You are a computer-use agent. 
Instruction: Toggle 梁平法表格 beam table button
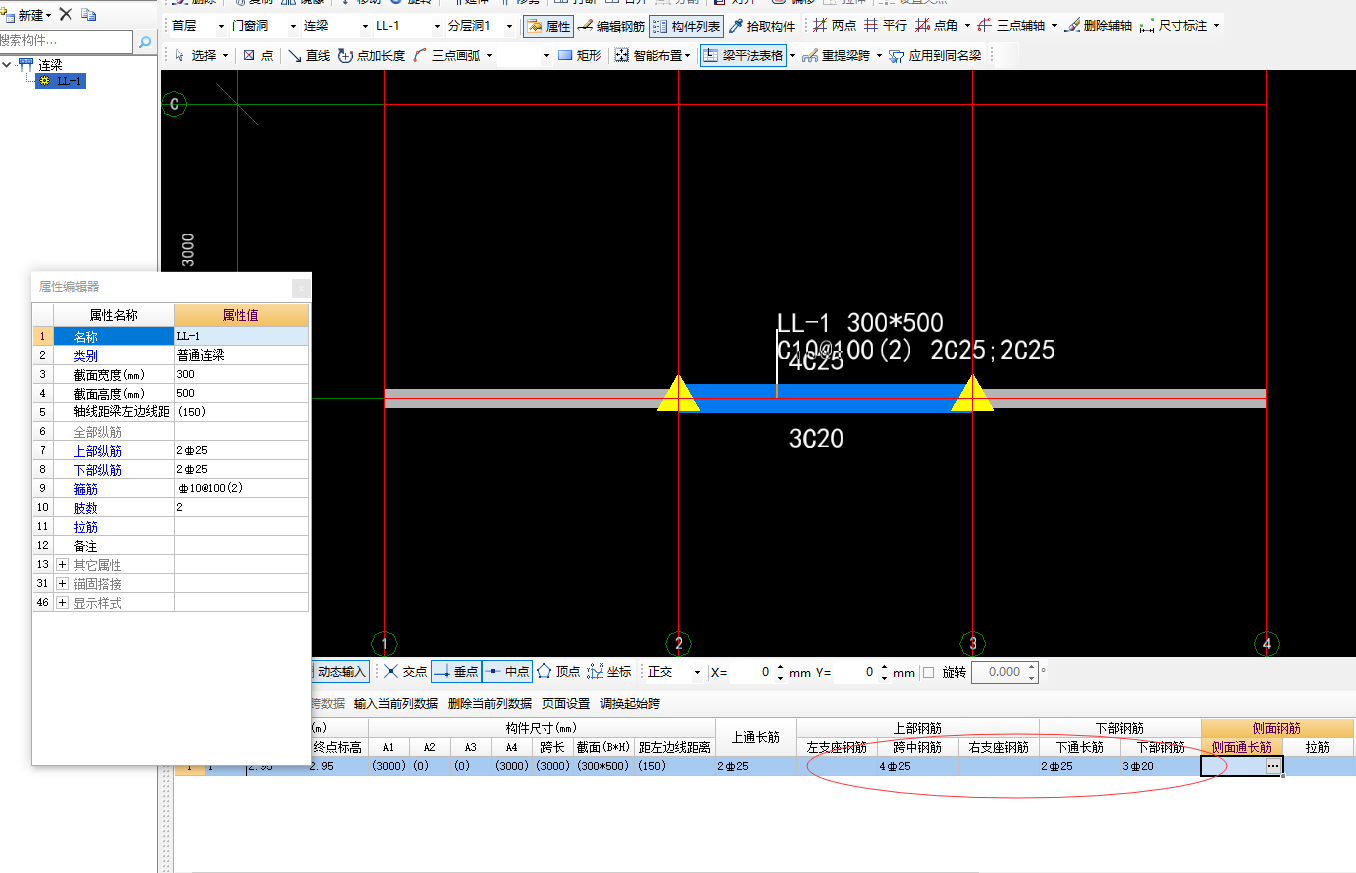pos(743,56)
